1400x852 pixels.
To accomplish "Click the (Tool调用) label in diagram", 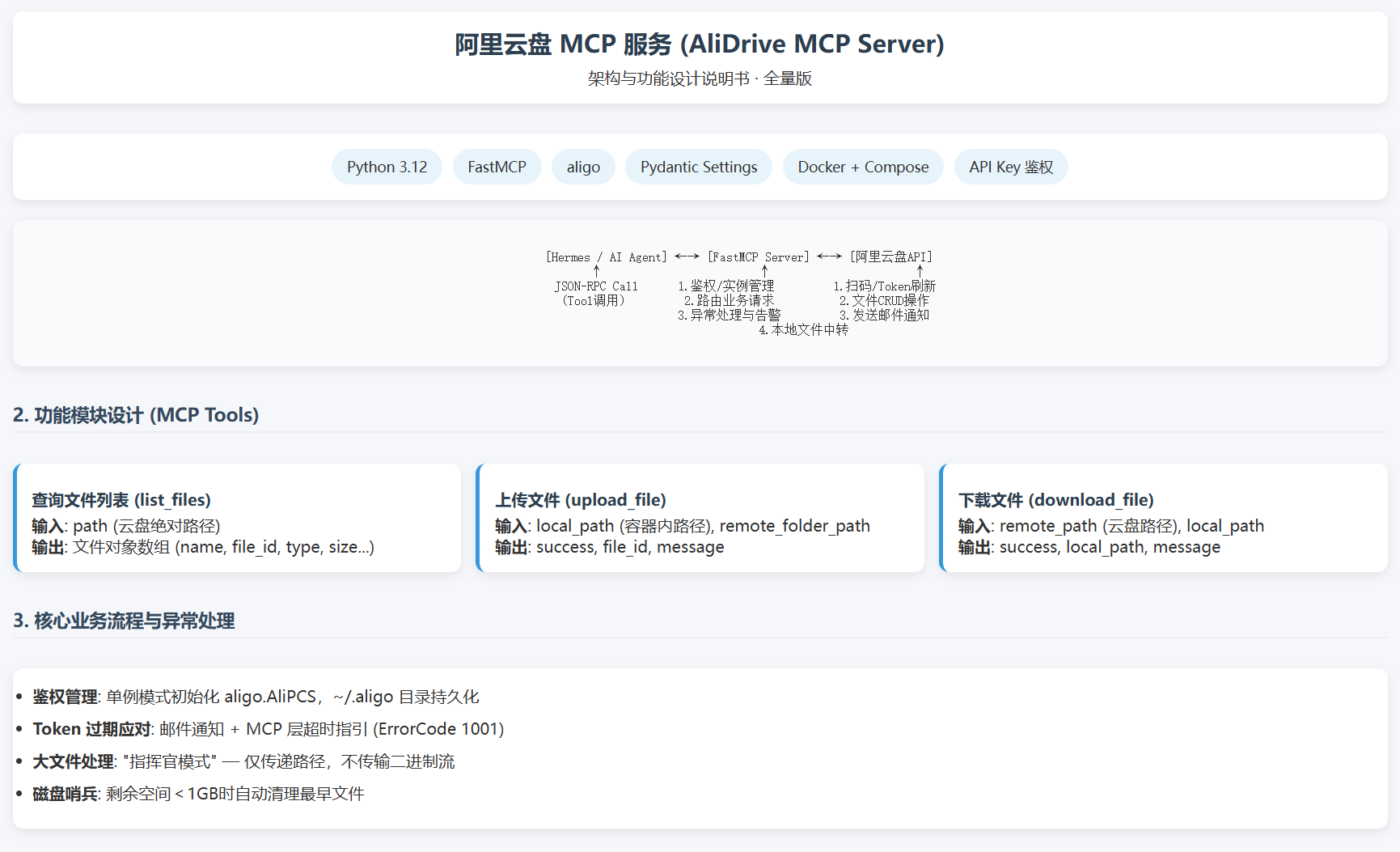I will tap(594, 301).
